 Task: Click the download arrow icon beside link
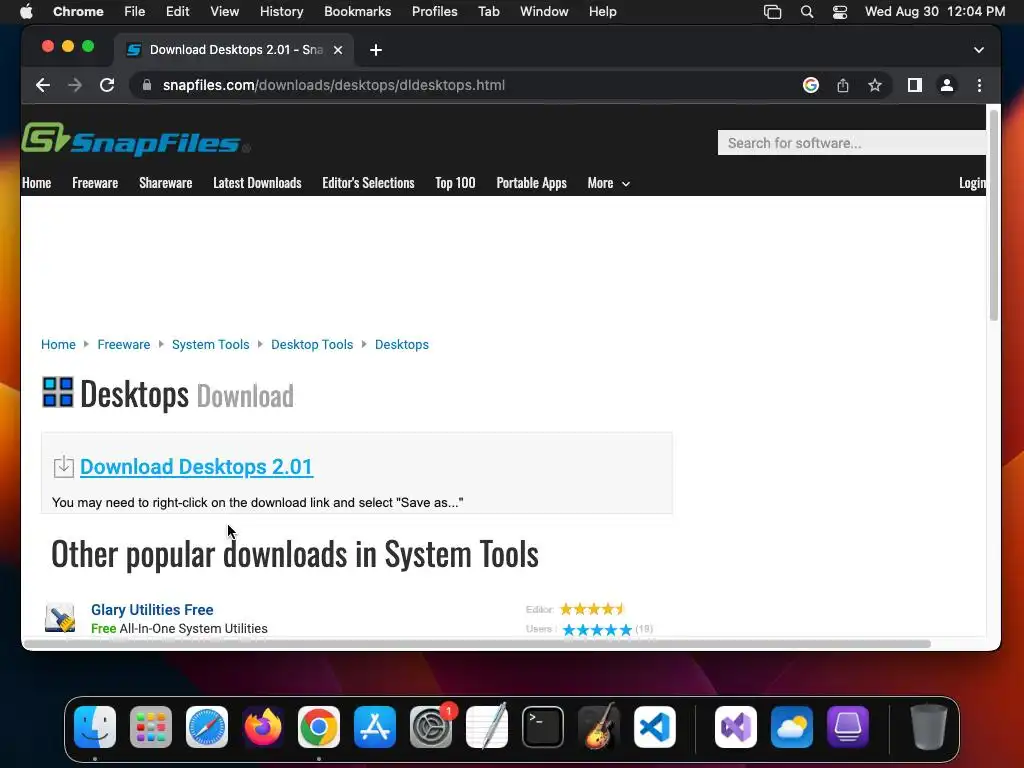coord(63,466)
